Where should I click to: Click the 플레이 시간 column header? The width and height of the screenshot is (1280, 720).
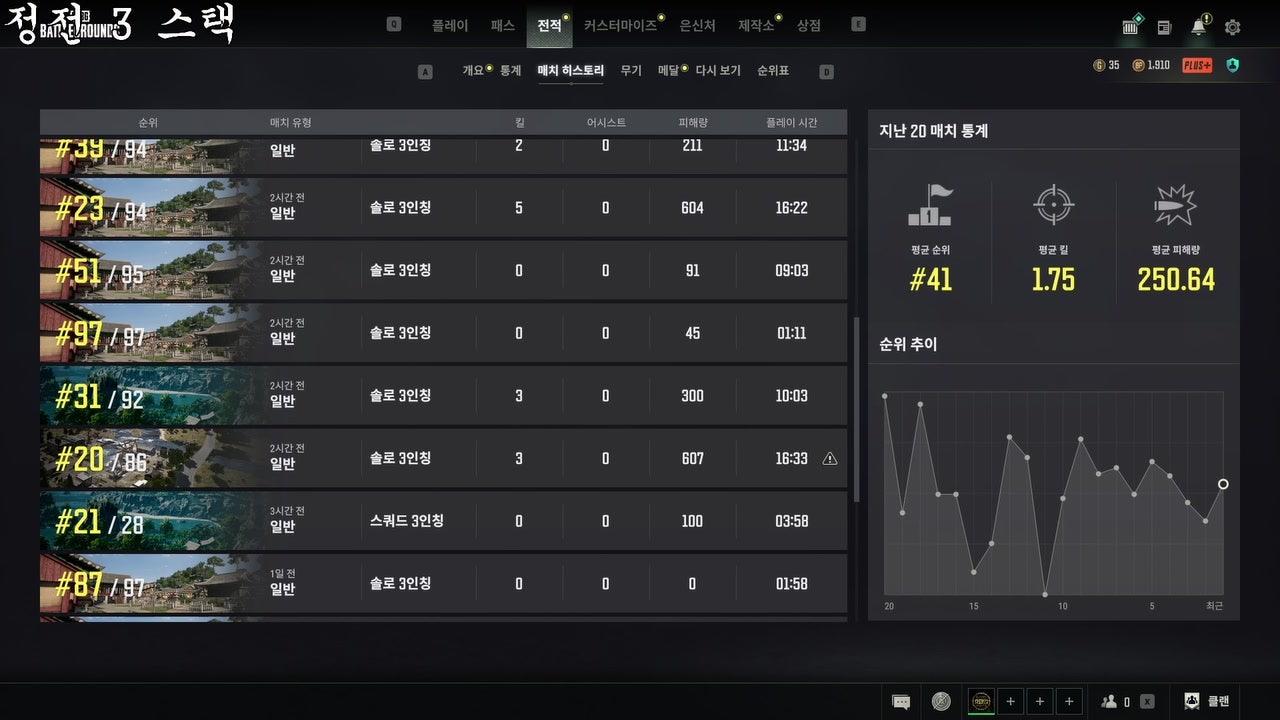coord(791,122)
